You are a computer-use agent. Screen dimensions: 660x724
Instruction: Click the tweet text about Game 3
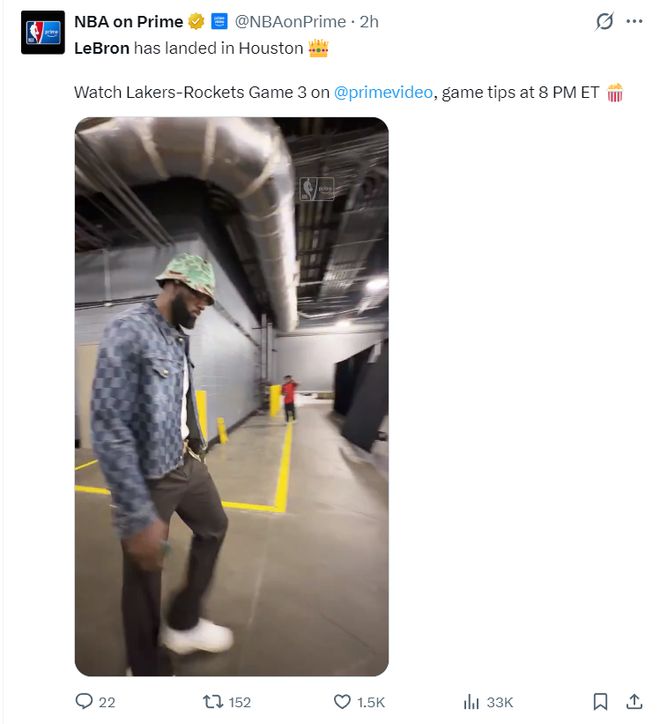point(336,92)
